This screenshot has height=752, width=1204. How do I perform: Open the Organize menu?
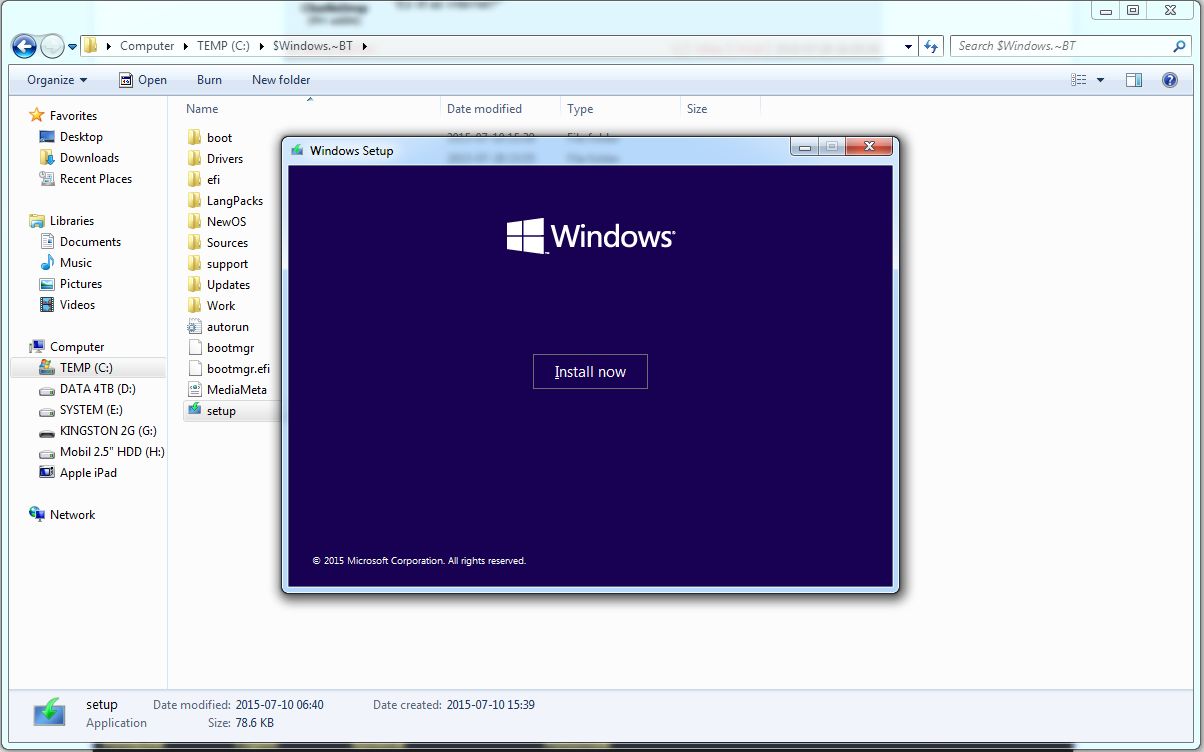click(x=57, y=80)
